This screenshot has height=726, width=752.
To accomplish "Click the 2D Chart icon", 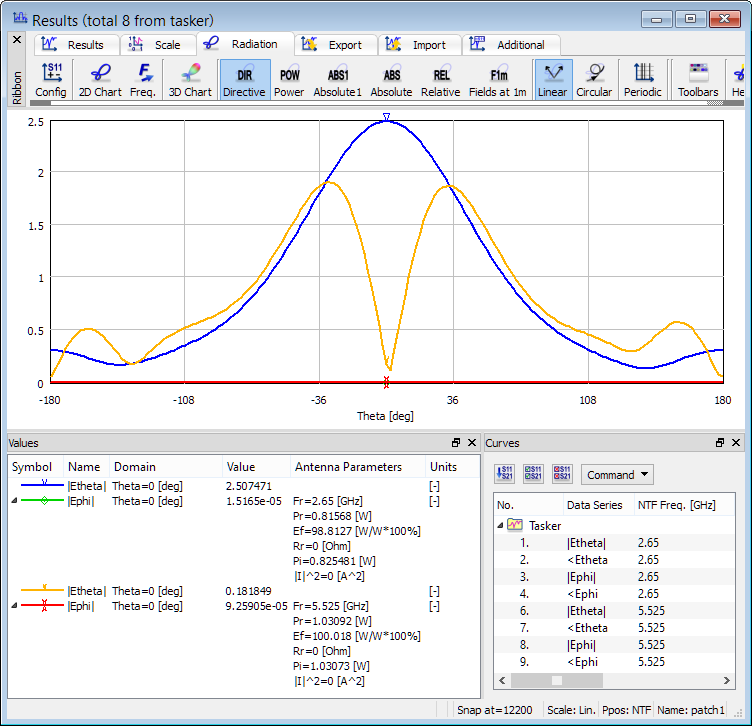I will point(99,79).
